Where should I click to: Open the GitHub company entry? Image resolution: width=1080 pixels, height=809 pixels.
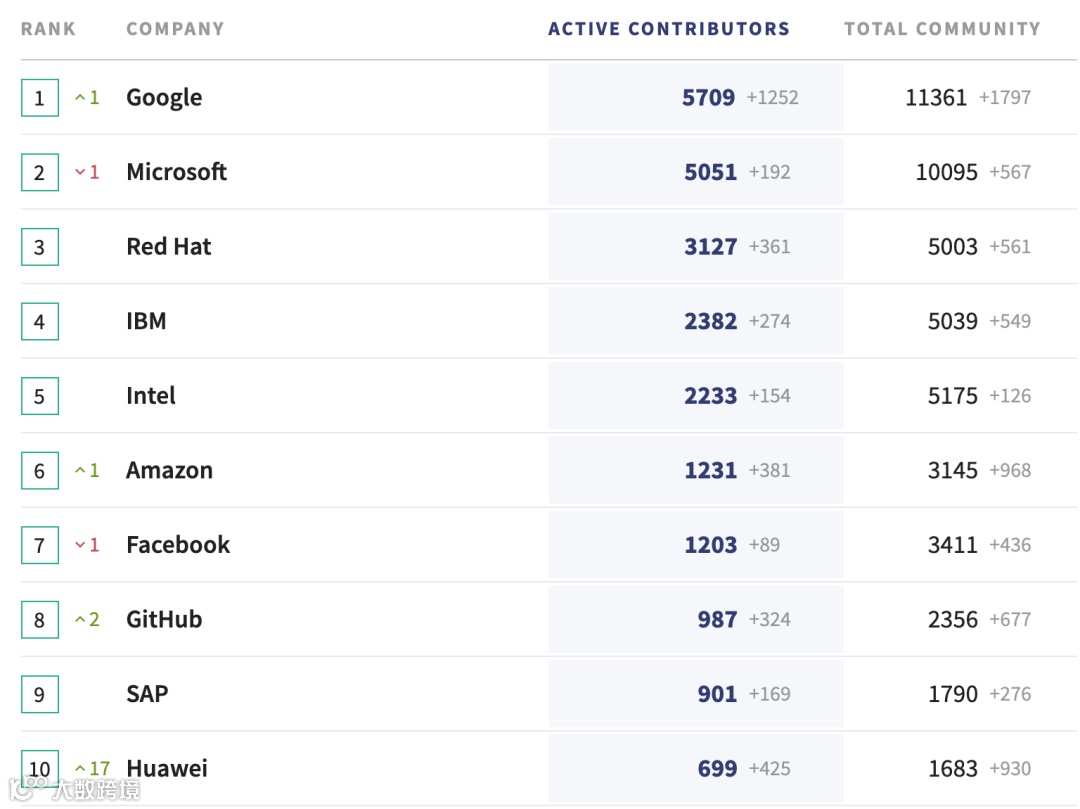(164, 620)
